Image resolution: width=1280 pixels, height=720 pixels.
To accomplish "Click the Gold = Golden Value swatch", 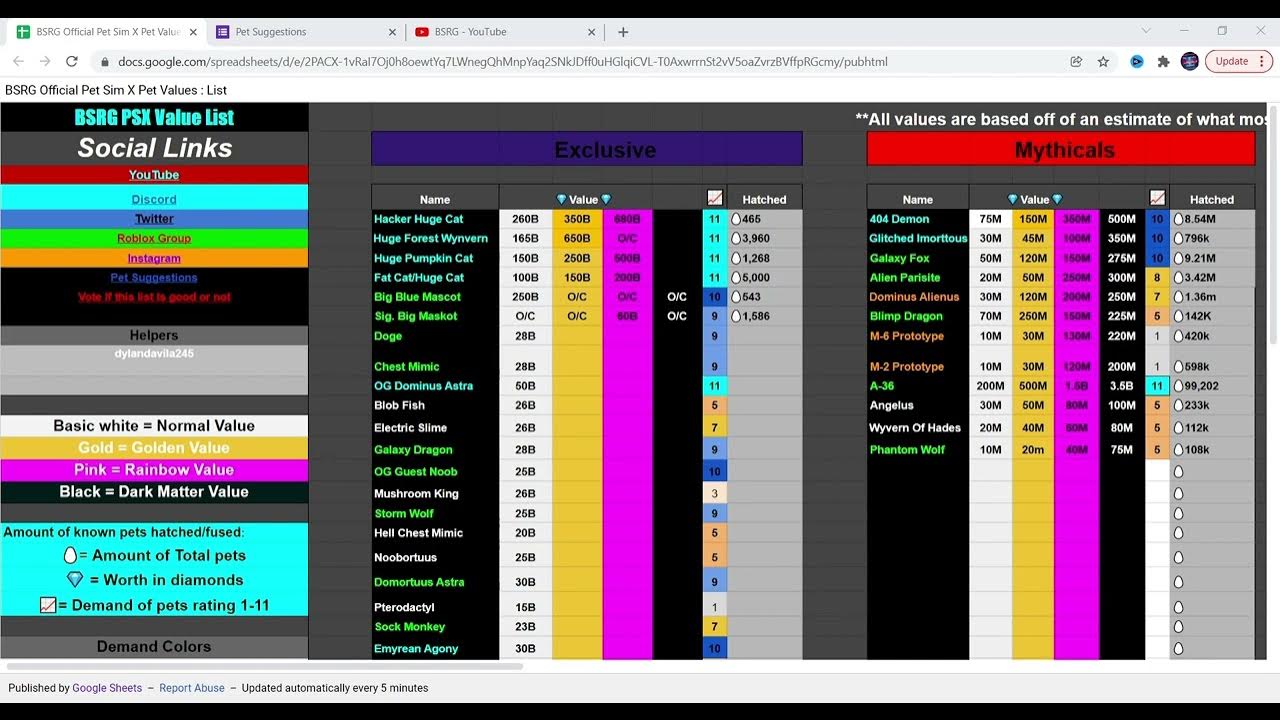I will pos(154,448).
